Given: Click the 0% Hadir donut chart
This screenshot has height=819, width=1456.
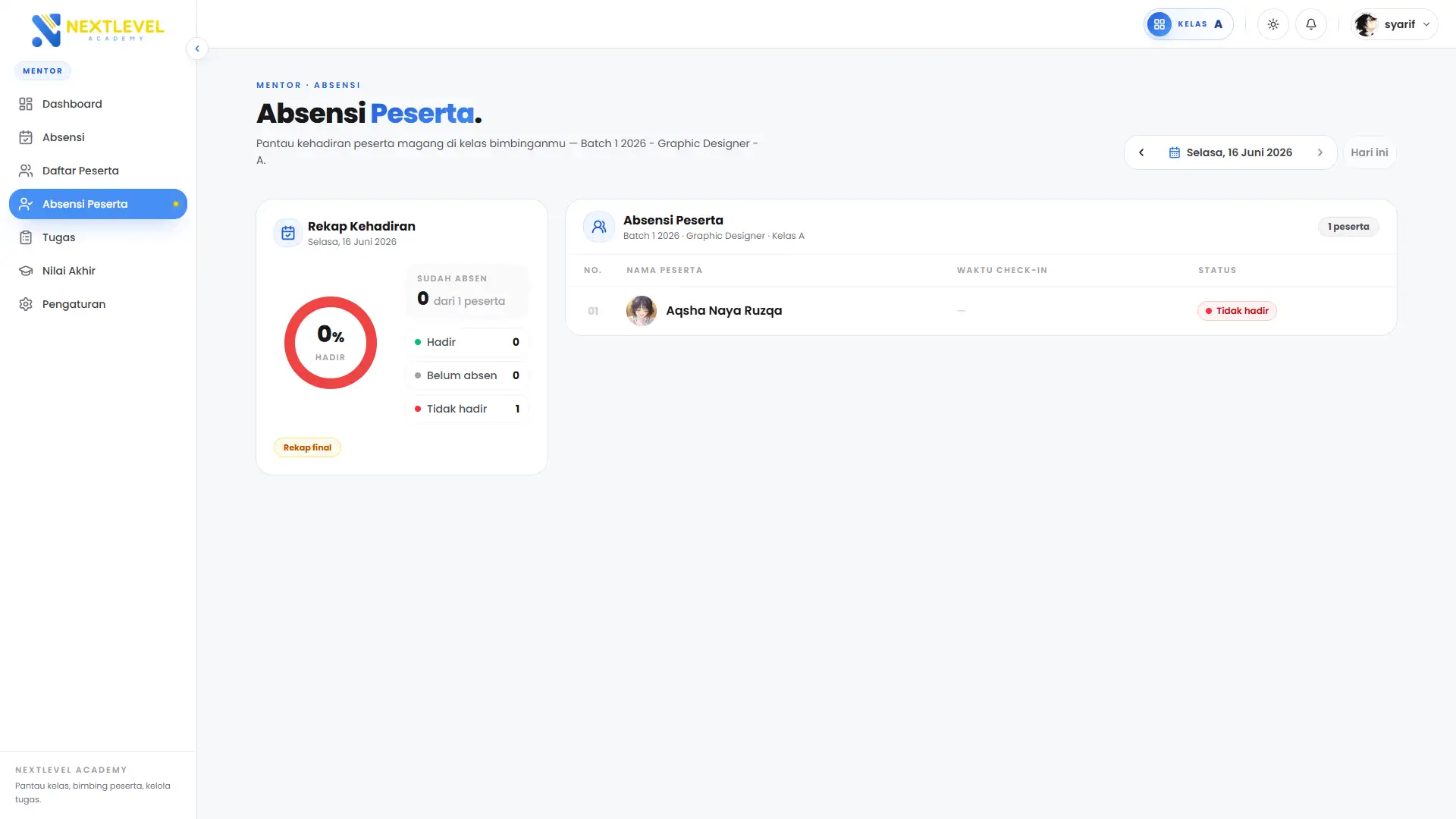Looking at the screenshot, I should pyautogui.click(x=331, y=343).
